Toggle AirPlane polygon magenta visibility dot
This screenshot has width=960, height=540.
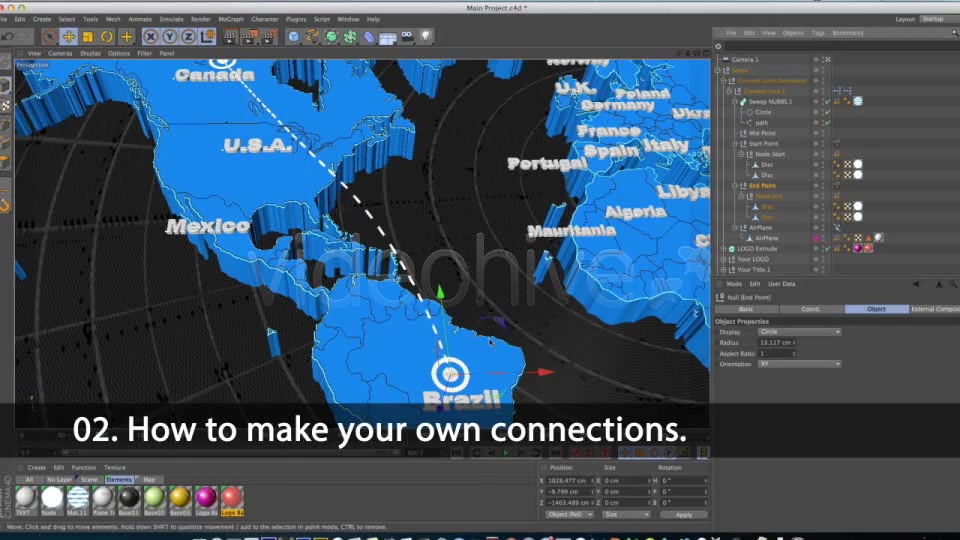click(x=816, y=238)
